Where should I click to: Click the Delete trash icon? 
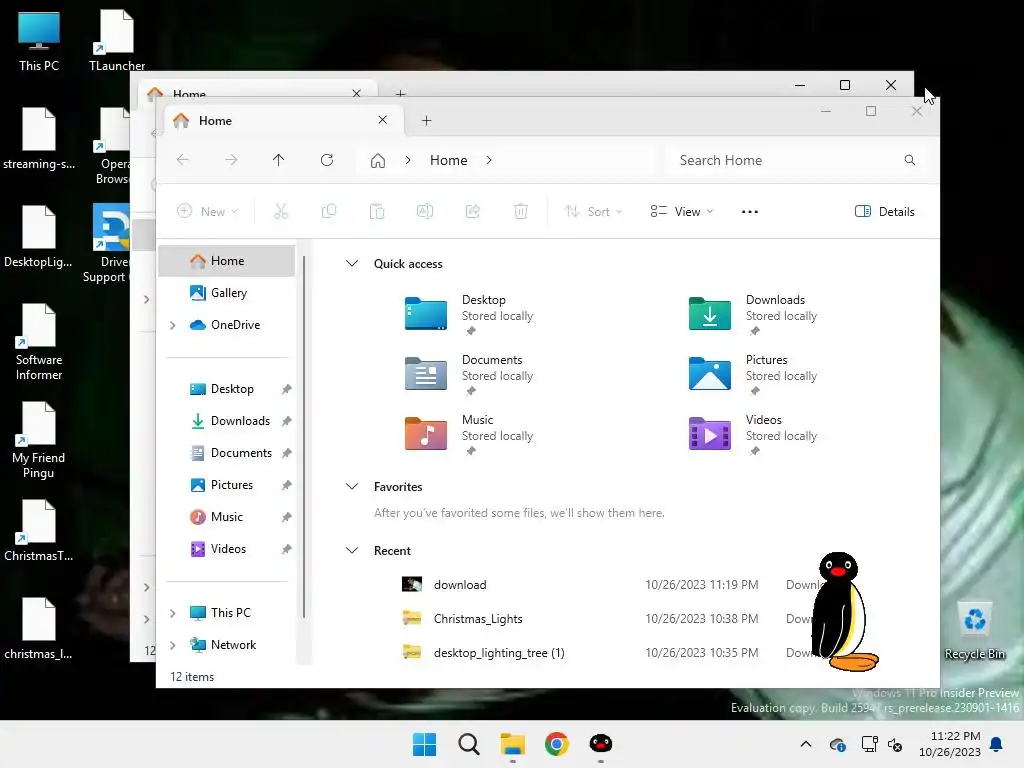pos(520,211)
